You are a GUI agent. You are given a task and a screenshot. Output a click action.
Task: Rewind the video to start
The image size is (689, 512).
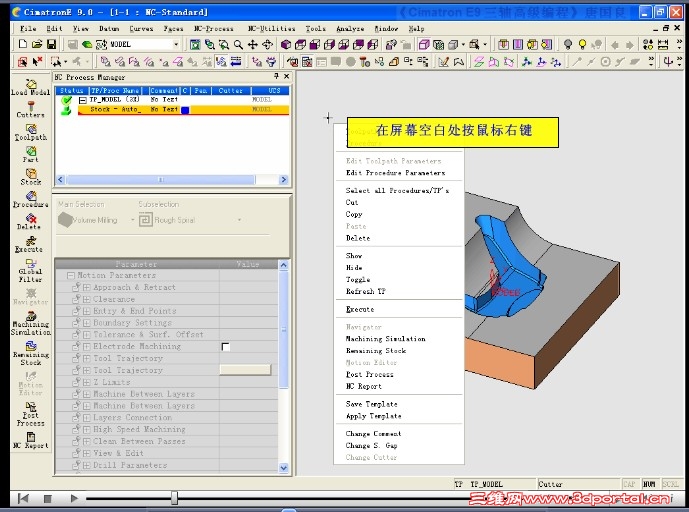point(23,498)
